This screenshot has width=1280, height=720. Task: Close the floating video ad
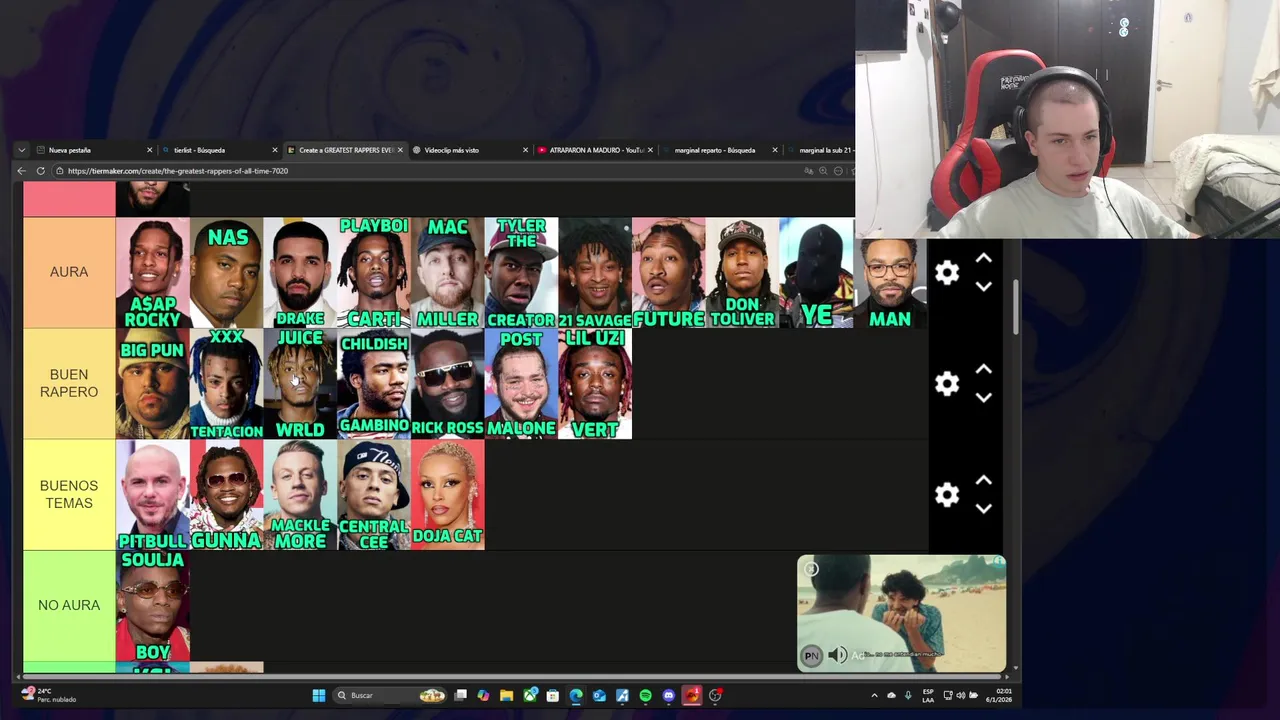811,569
